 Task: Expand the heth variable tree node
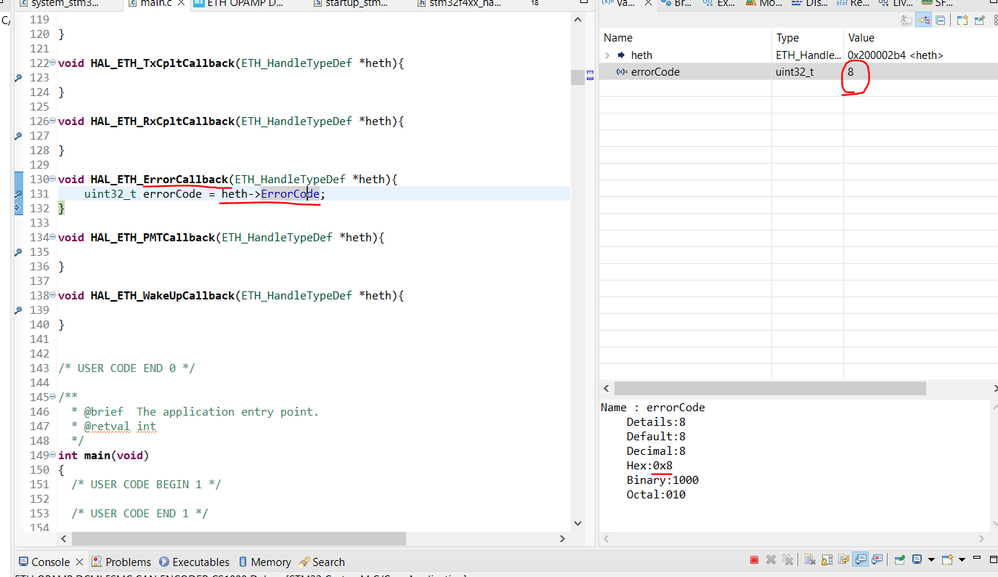click(x=607, y=55)
